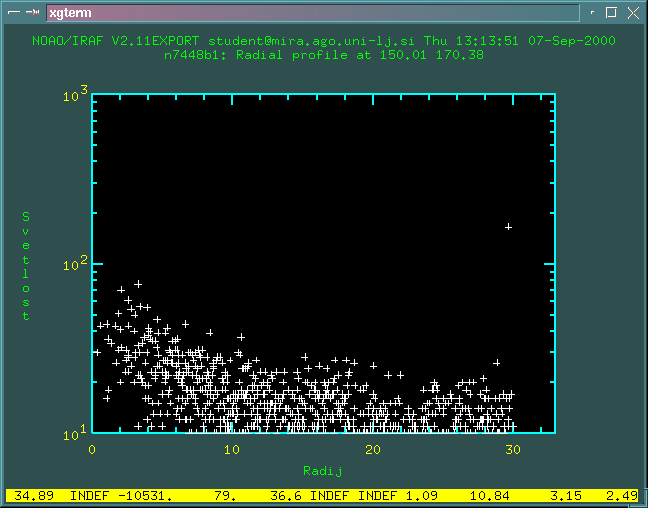Screen dimensions: 648x508
Task: Click the small dot minimize button
Action: (593, 12)
